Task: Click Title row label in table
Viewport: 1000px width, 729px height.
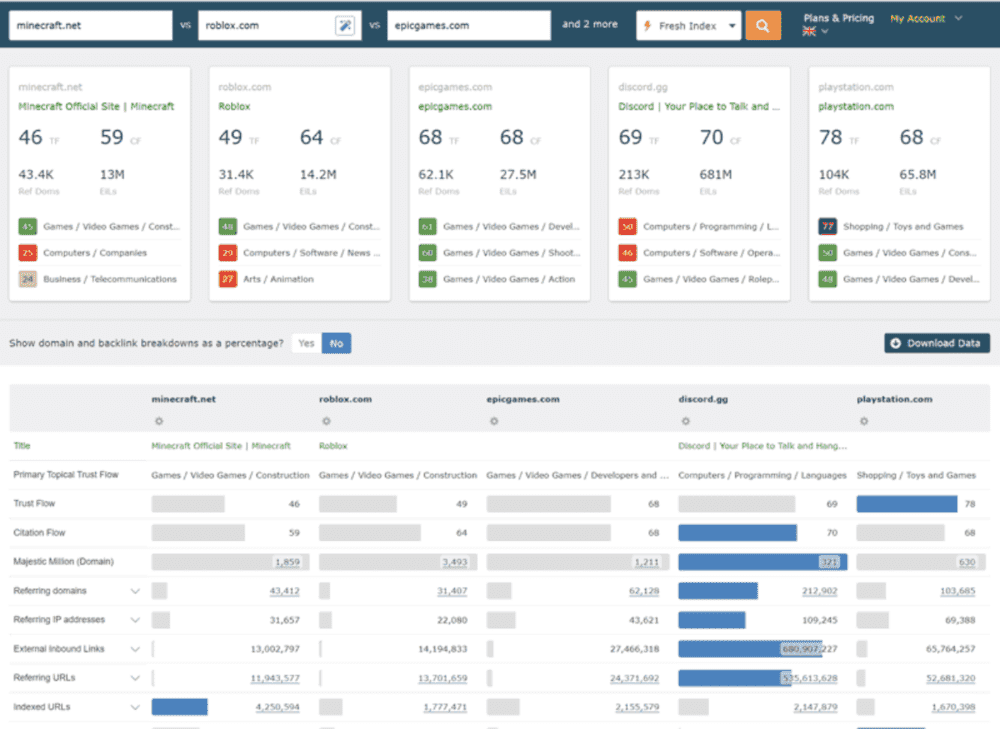Action: click(22, 446)
